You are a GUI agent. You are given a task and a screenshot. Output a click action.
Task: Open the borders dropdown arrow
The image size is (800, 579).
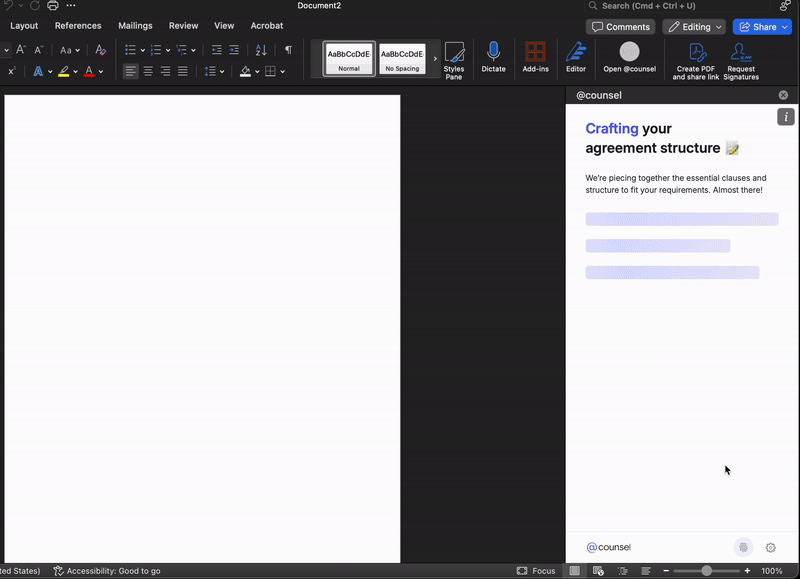(283, 71)
